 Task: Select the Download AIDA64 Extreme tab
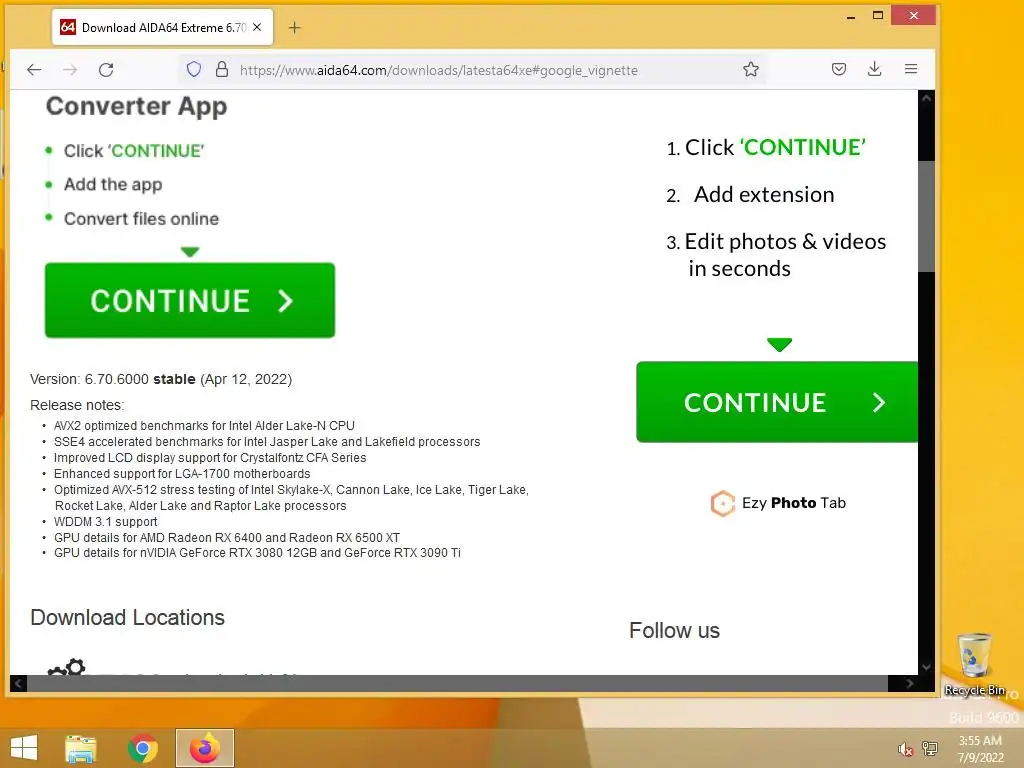click(x=162, y=27)
